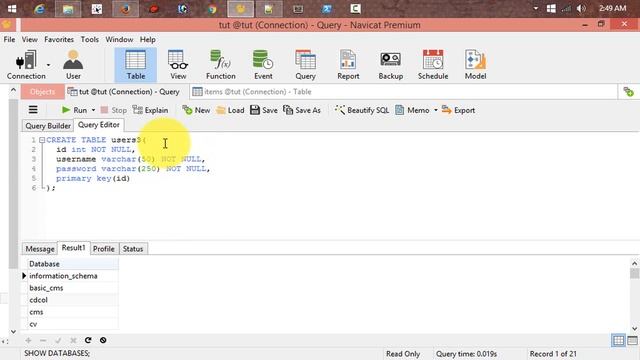Open the File menu
The height and width of the screenshot is (360, 640).
9,40
